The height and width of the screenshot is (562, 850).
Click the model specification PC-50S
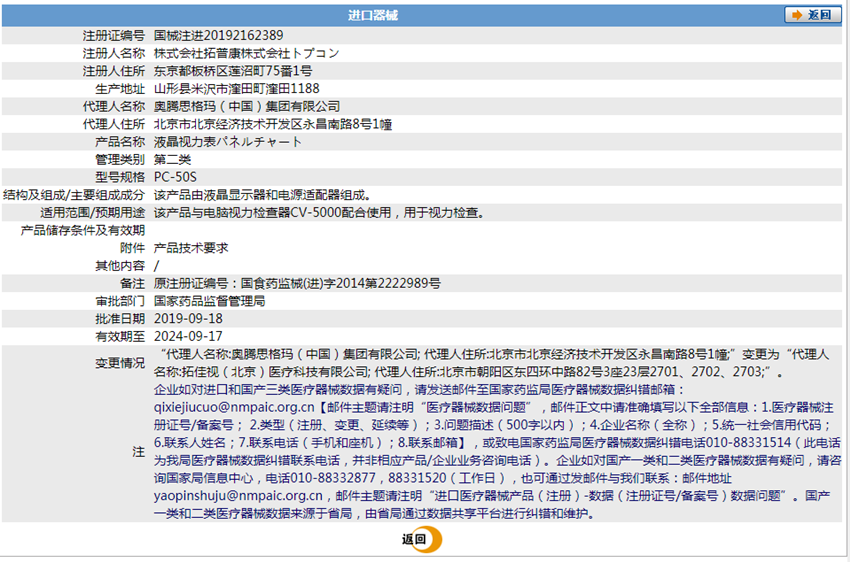click(175, 177)
